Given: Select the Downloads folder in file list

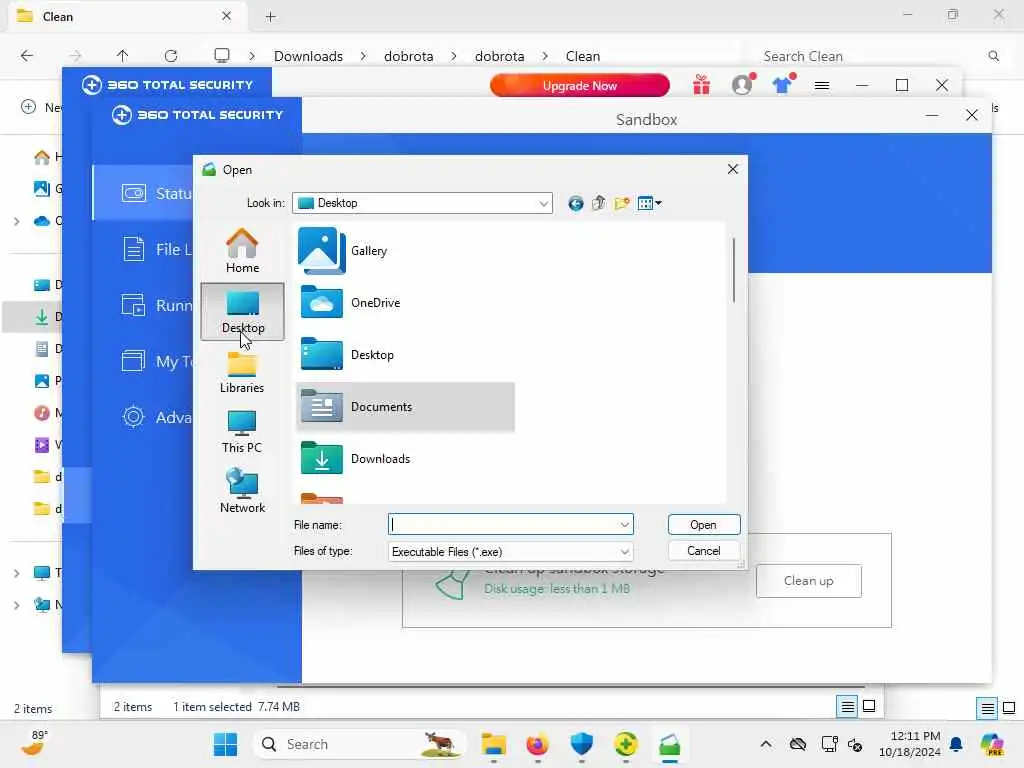Looking at the screenshot, I should tap(355, 458).
